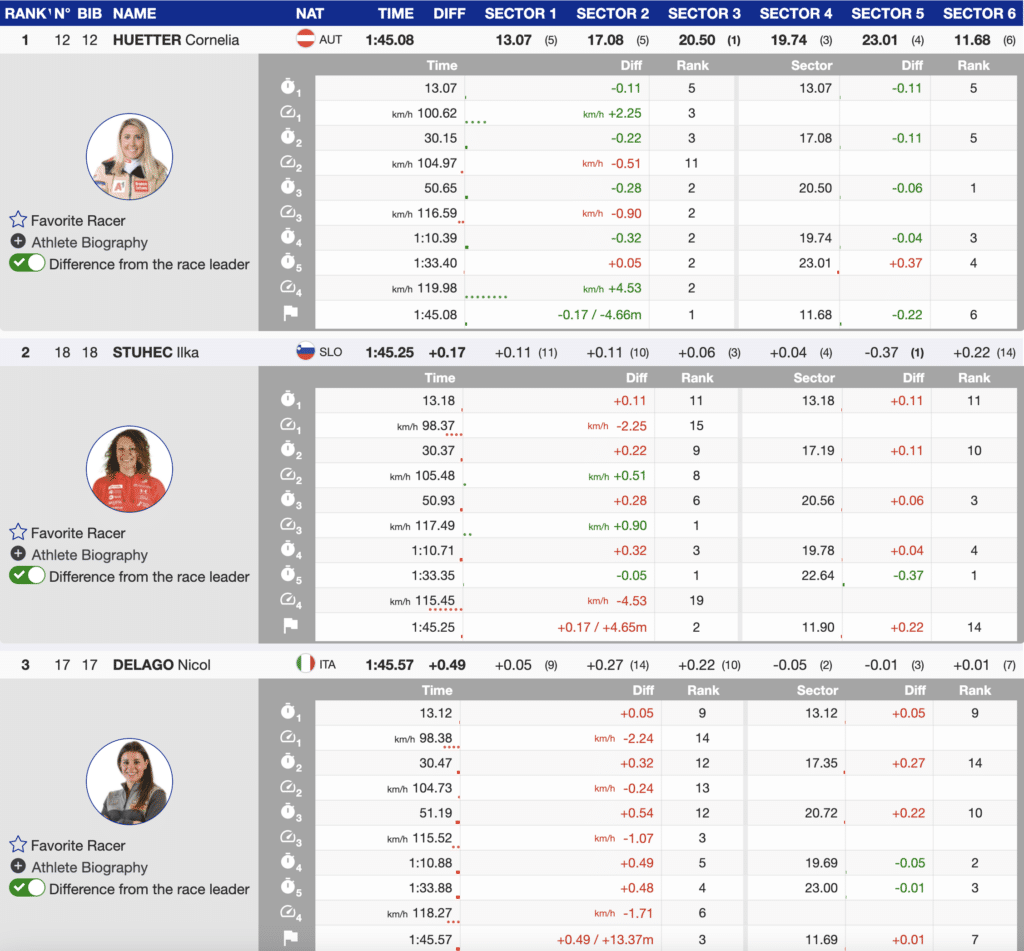Click the SECTOR 3 column header
Screen dimensions: 1024x951
704,13
